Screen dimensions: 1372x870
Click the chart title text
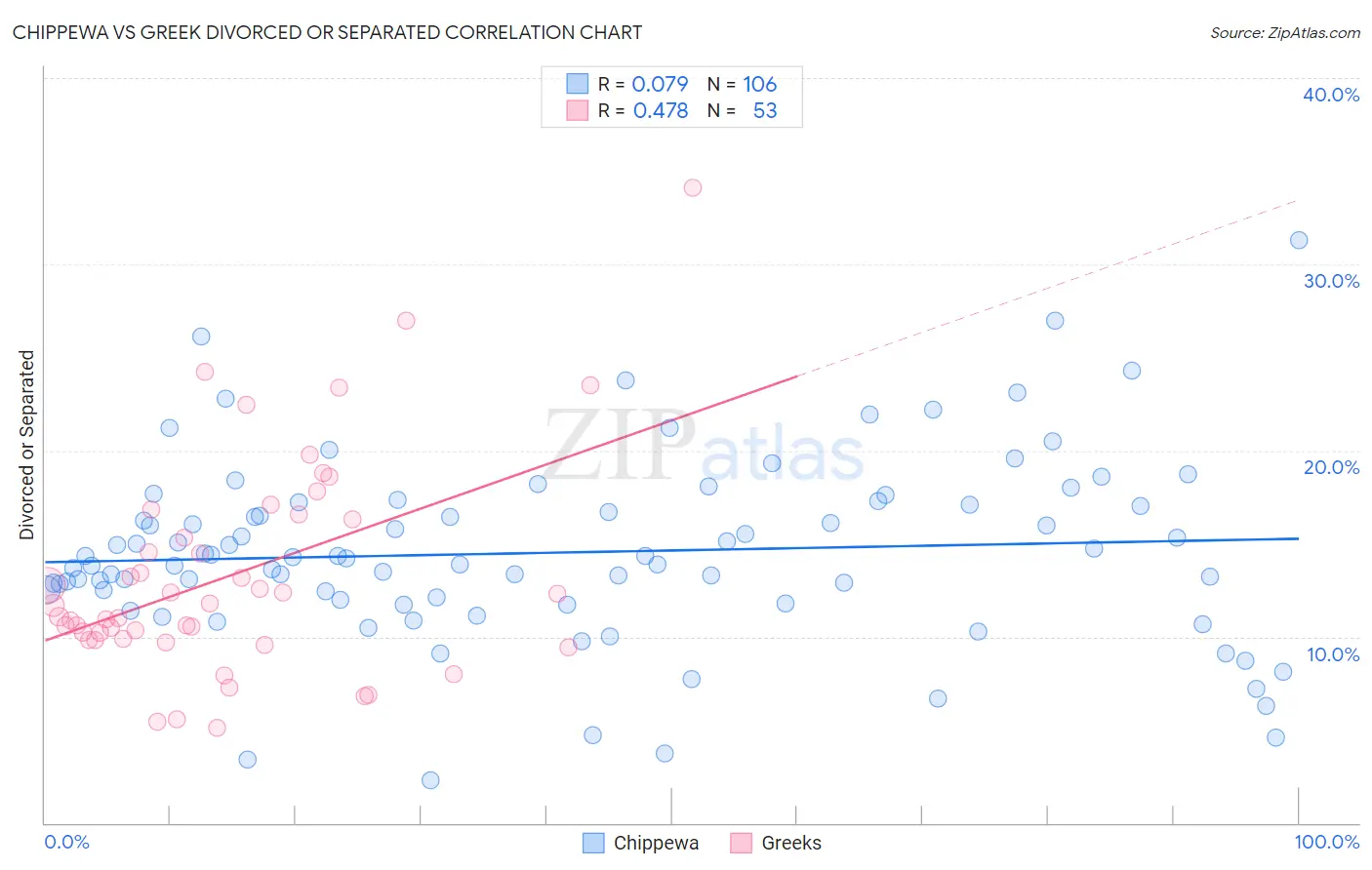[327, 32]
